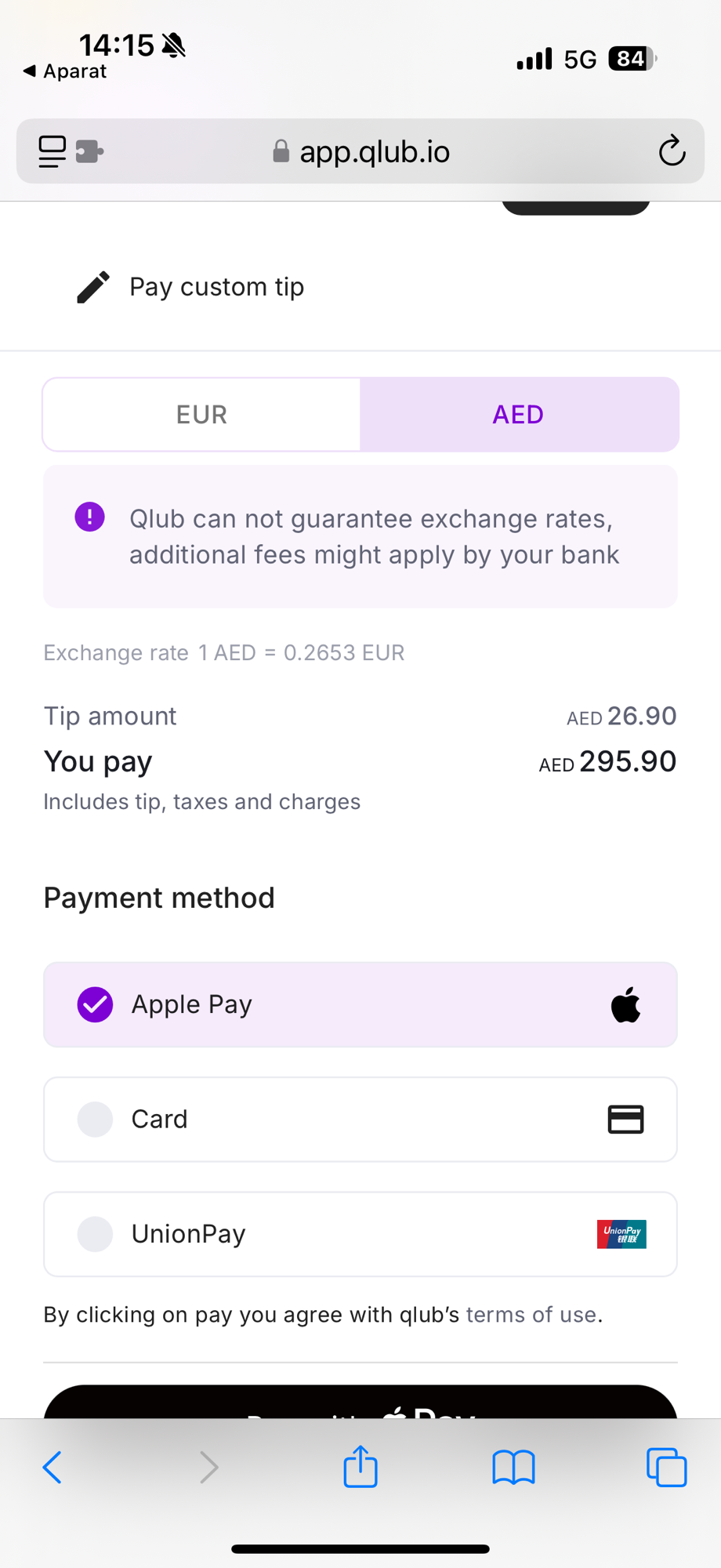The width and height of the screenshot is (721, 1568).
Task: Tap the purple exclamation info icon
Action: pos(90,517)
